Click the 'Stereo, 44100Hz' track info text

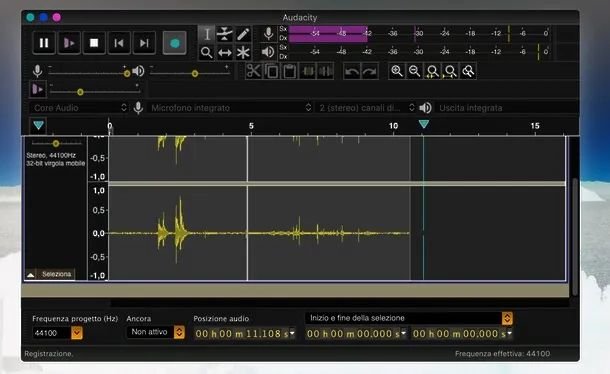point(51,156)
